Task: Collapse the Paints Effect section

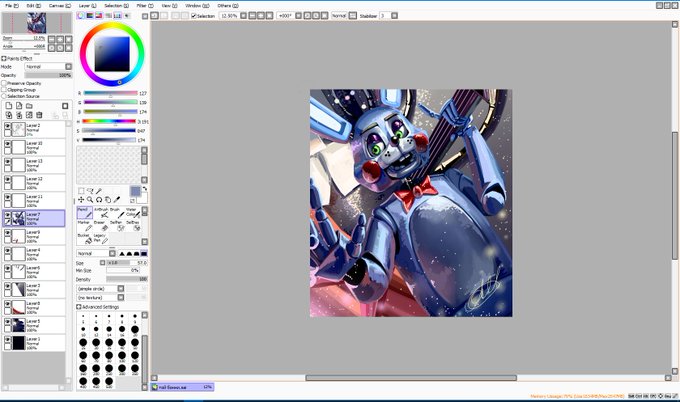Action: pyautogui.click(x=3, y=58)
